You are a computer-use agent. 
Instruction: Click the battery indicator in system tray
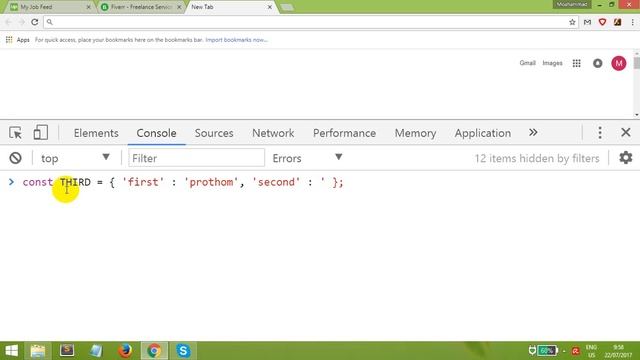point(547,351)
